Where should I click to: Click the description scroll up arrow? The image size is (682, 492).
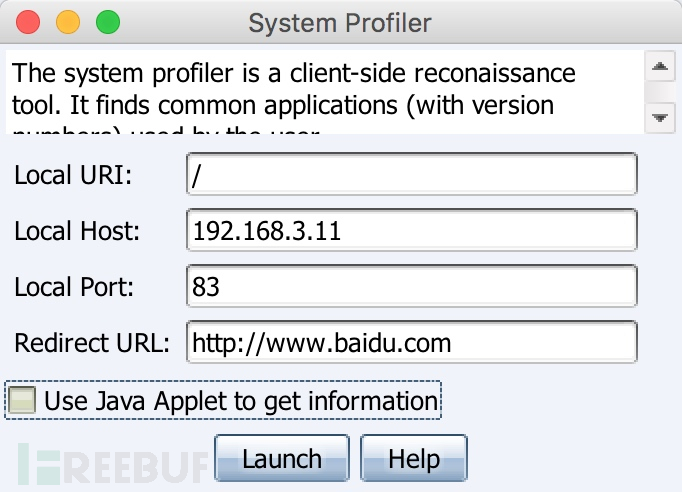tap(660, 66)
